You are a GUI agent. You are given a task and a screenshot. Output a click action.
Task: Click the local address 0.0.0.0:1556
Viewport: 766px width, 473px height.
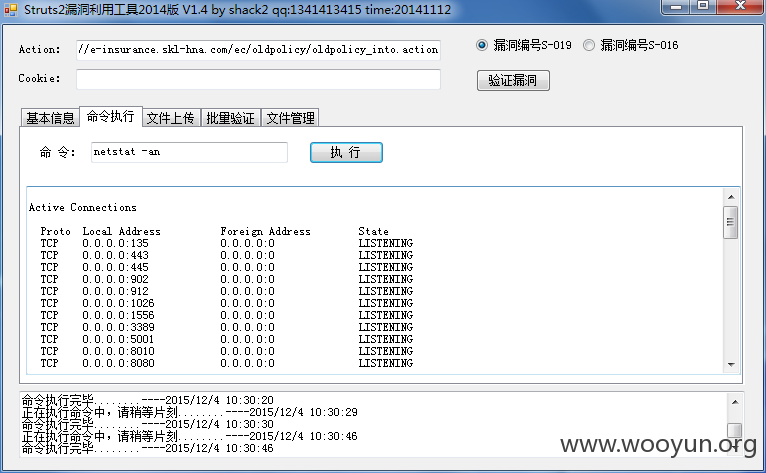tap(118, 315)
